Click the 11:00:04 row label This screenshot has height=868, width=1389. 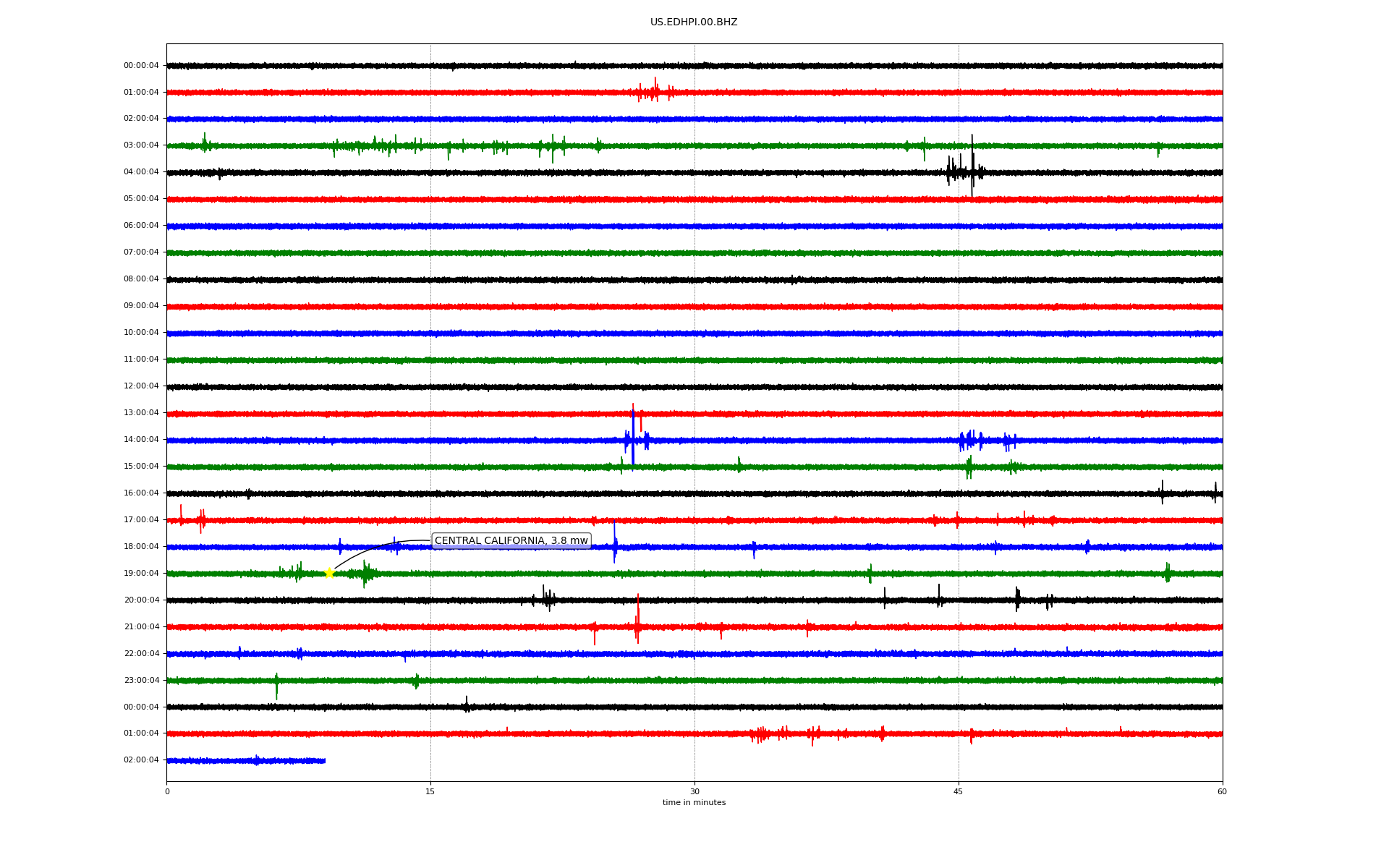pyautogui.click(x=141, y=359)
